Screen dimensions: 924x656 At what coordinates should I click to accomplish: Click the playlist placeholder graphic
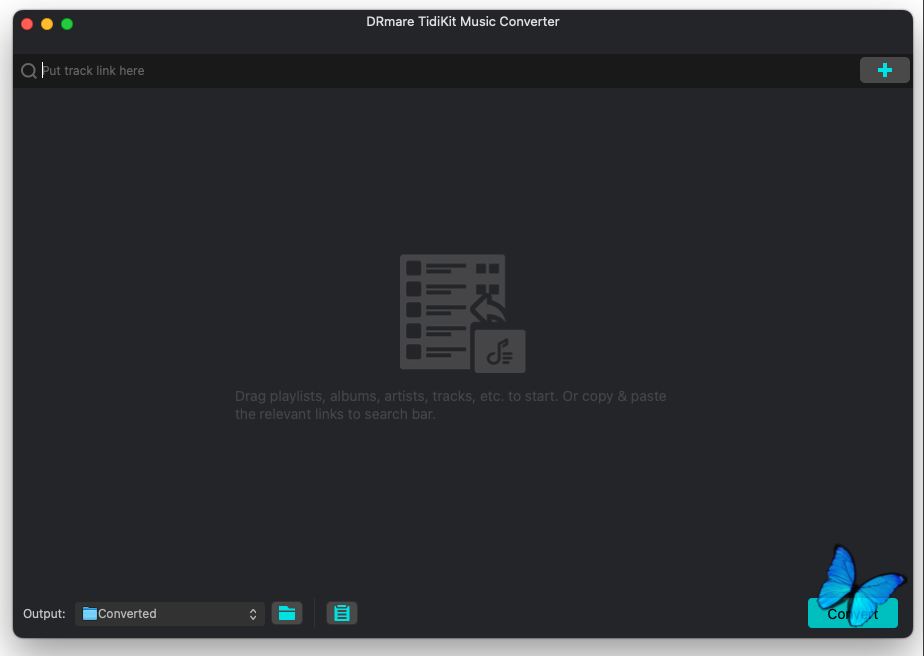[x=463, y=314]
